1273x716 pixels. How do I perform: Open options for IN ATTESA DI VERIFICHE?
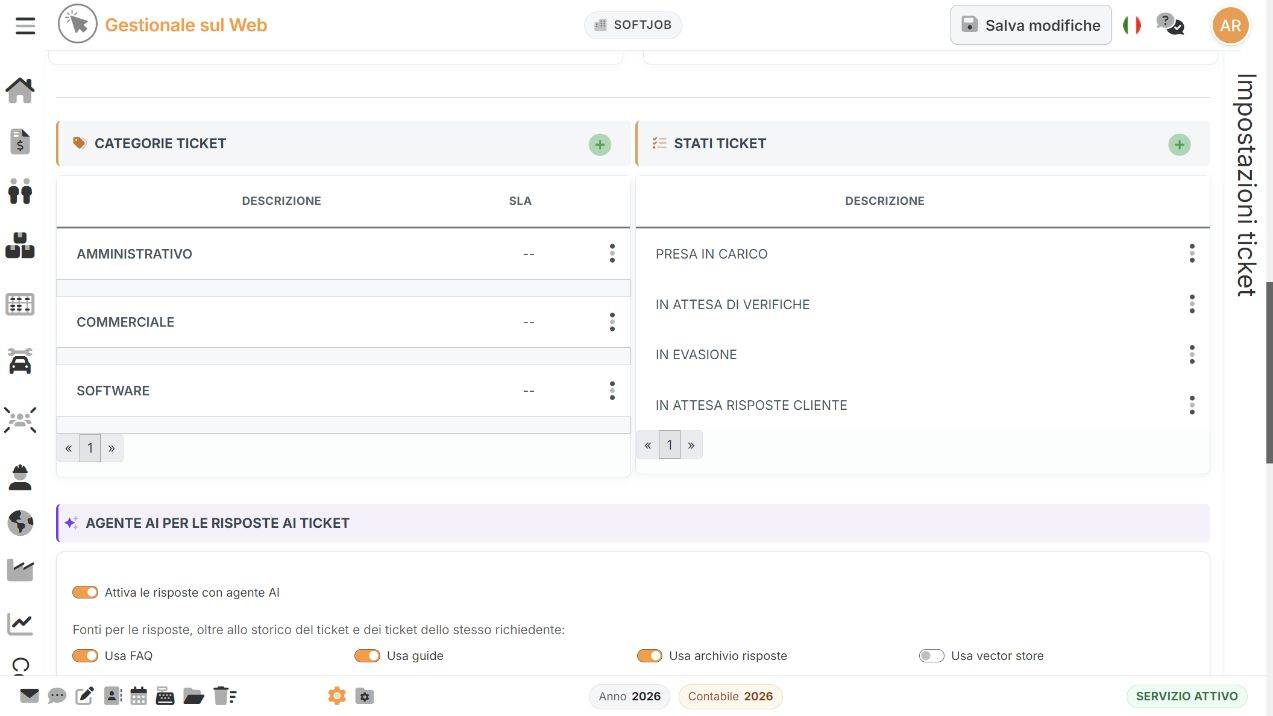pos(1192,304)
